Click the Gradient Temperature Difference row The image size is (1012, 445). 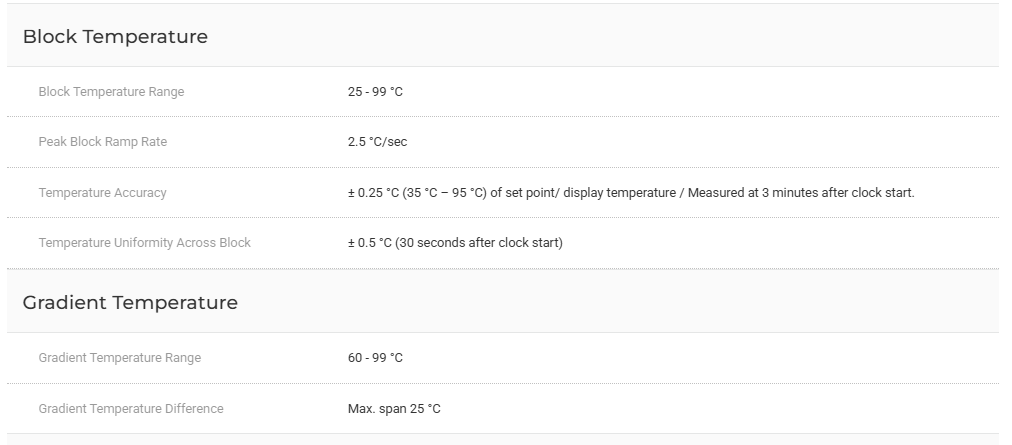503,409
